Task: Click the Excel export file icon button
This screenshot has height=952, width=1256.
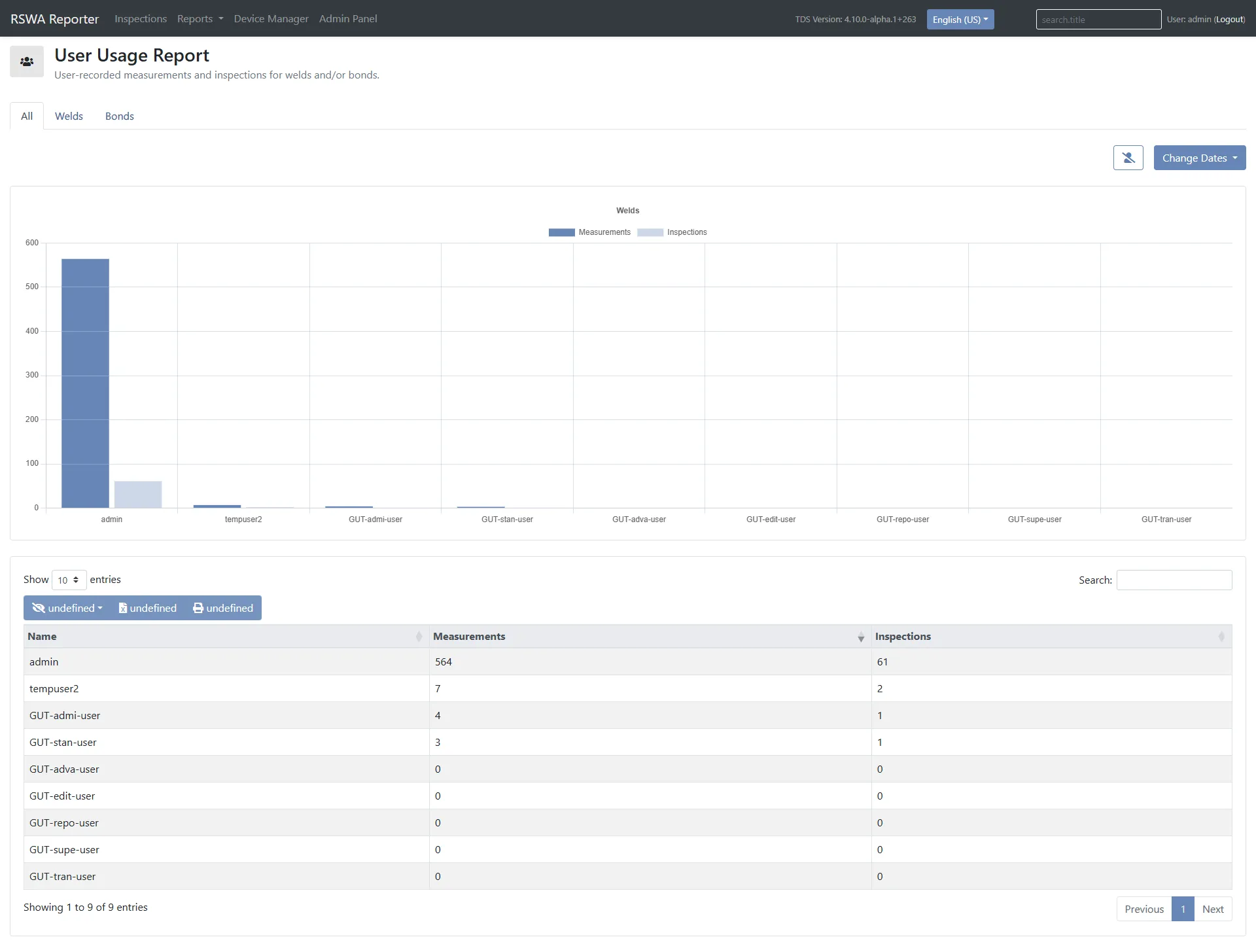Action: click(x=147, y=608)
